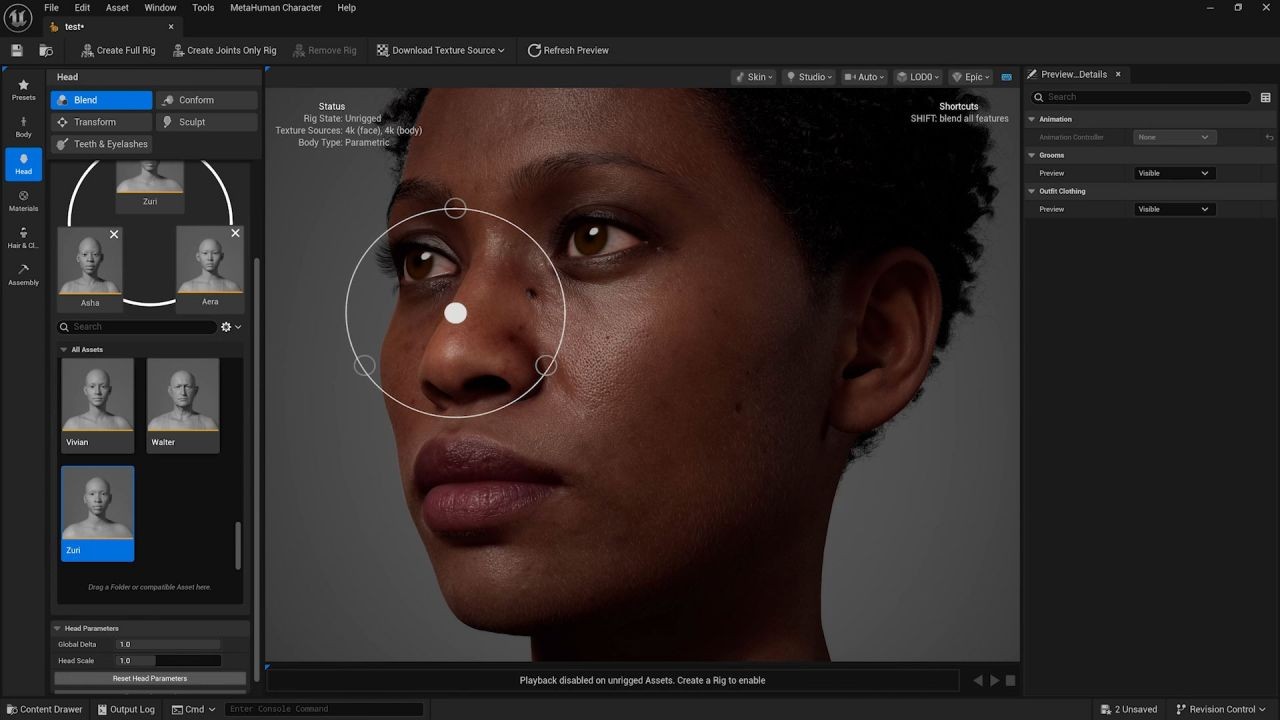The image size is (1280, 720).
Task: Open the Hair & Clothing sidebar panel
Action: 23,238
